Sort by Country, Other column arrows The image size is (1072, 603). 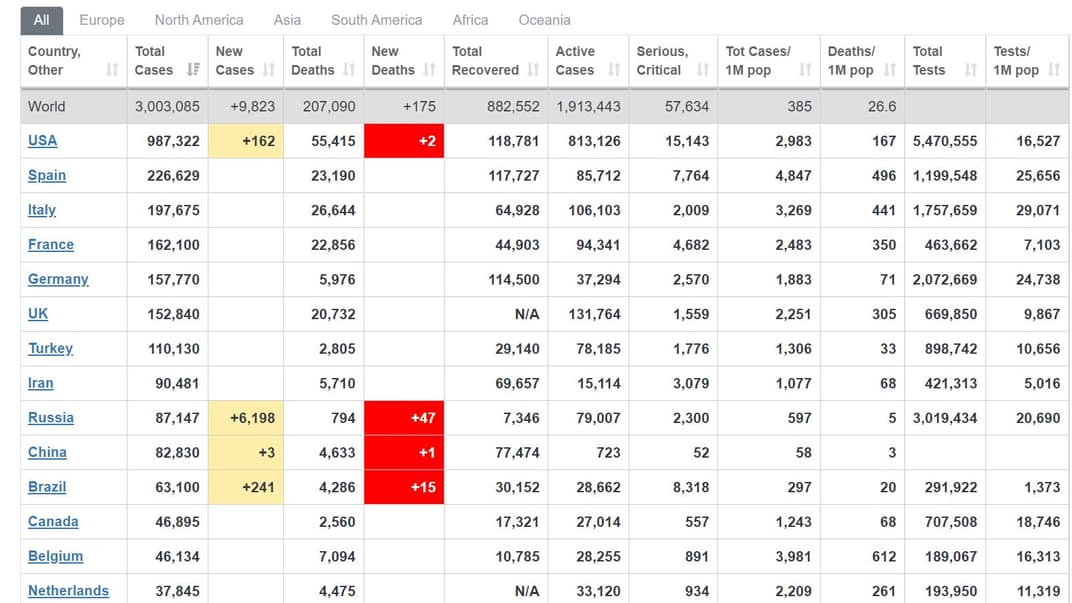tap(112, 70)
